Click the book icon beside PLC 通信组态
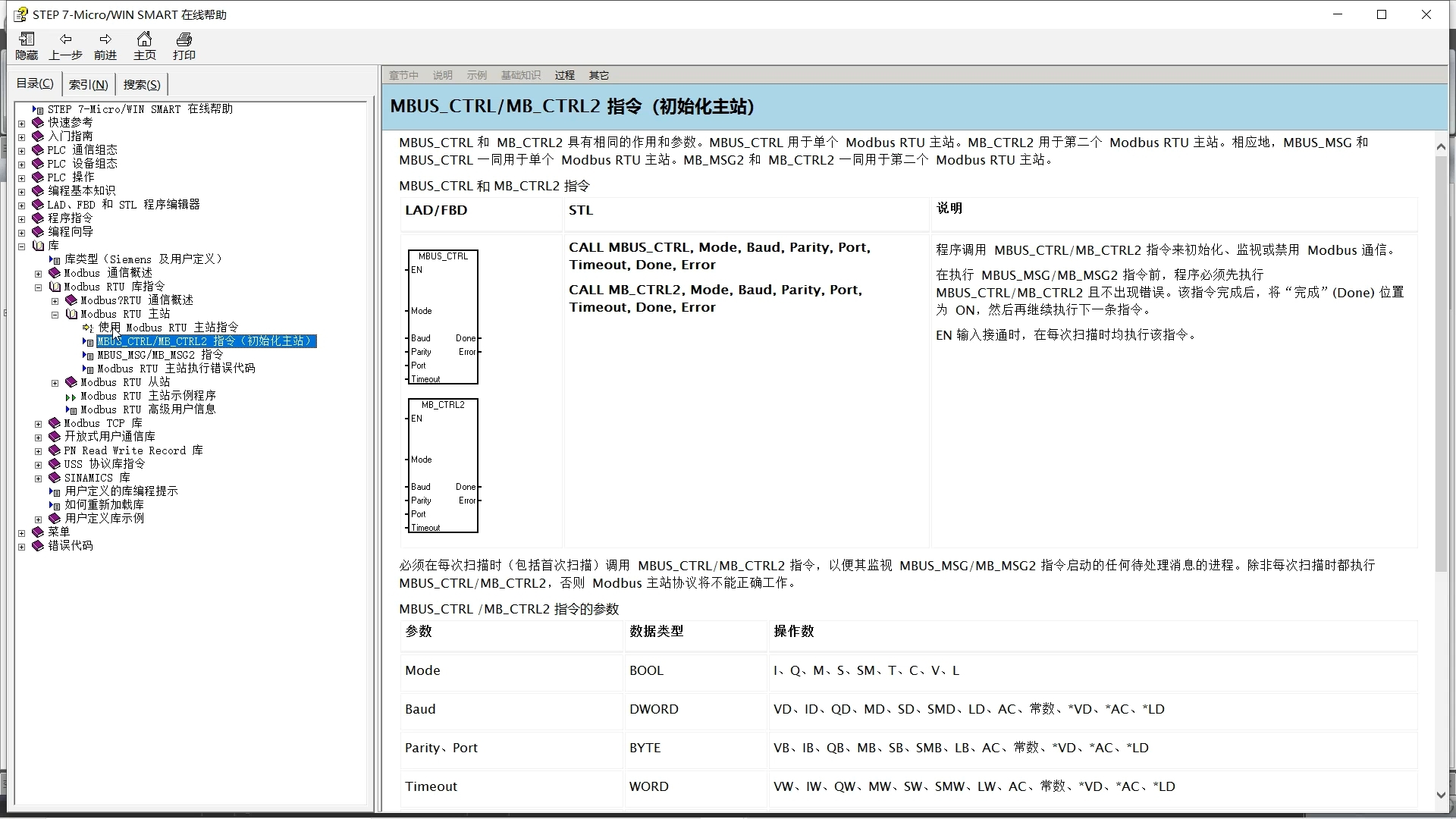 tap(38, 150)
